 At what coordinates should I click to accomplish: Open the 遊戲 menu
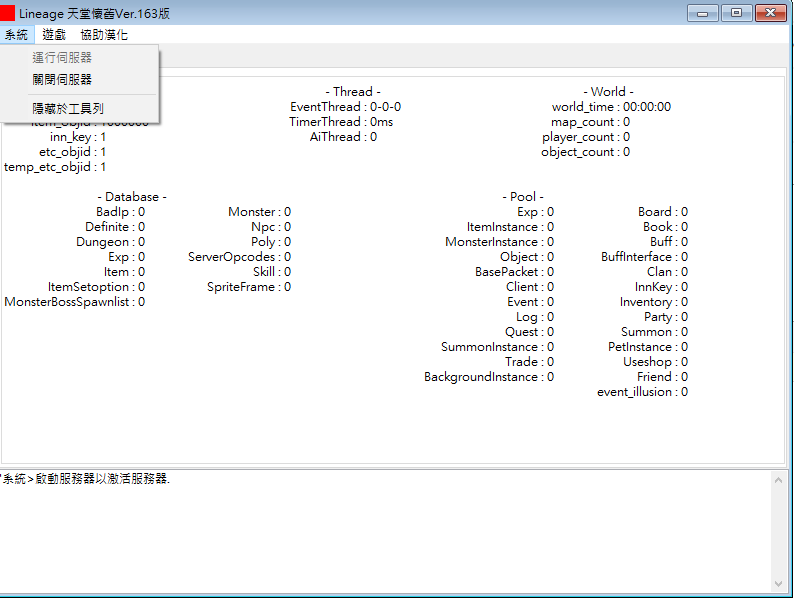point(54,34)
